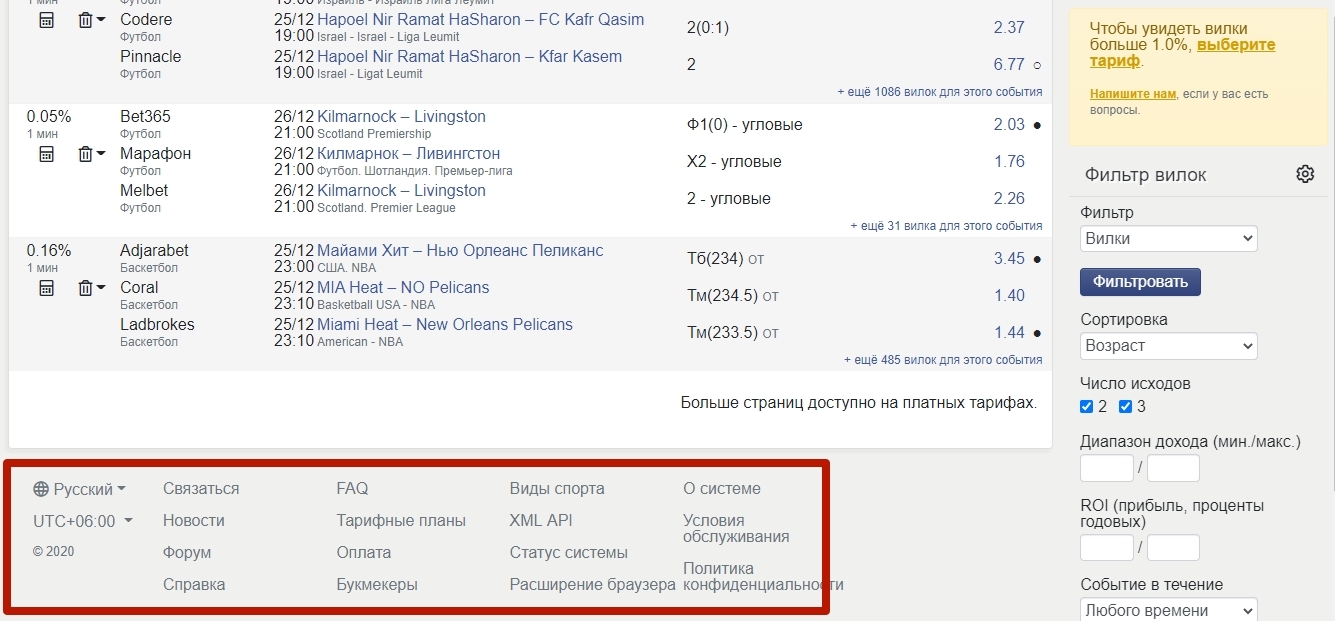Click hollow circle marker beside odds 6.77
1335x621 pixels.
pos(1037,65)
